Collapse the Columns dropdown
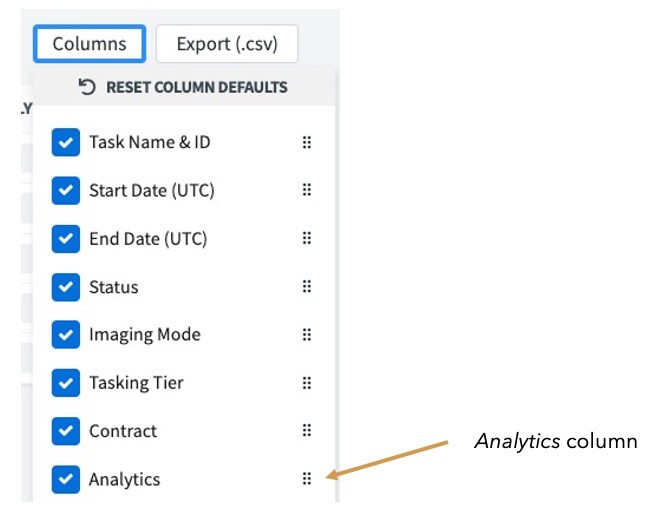This screenshot has height=521, width=663. click(89, 44)
